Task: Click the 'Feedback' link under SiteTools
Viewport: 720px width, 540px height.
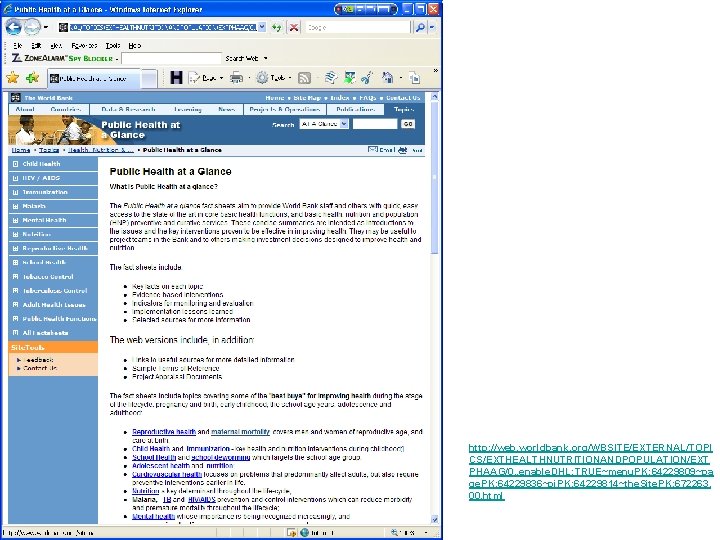Action: [x=39, y=360]
